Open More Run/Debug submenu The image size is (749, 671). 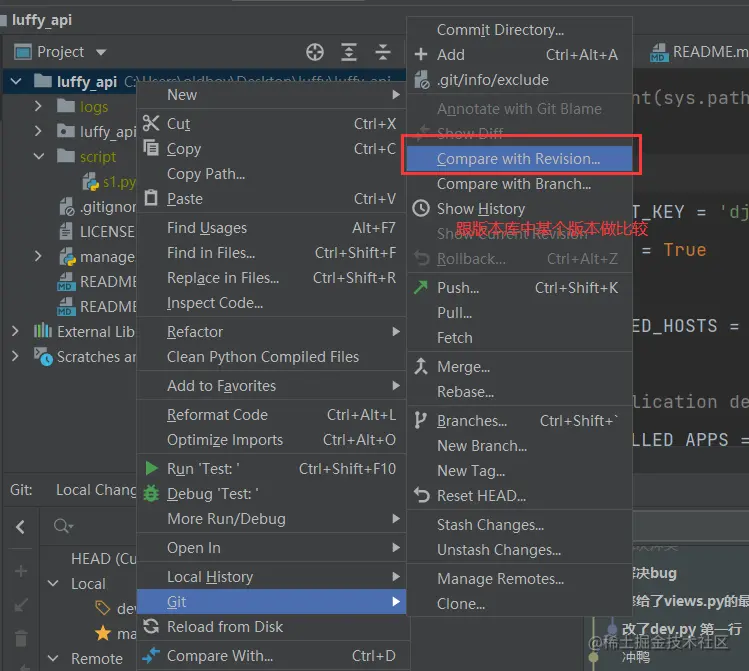(x=271, y=518)
